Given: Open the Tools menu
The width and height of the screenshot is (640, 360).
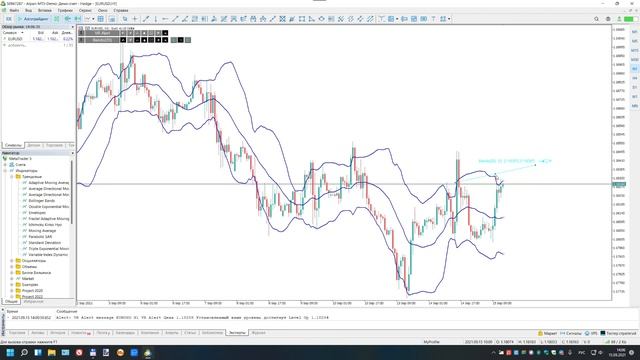Looking at the screenshot, I should click(85, 10).
